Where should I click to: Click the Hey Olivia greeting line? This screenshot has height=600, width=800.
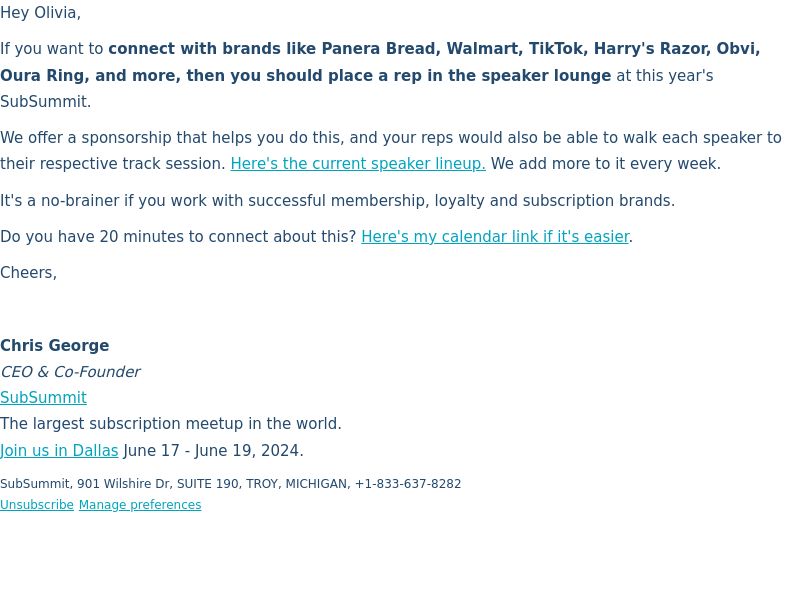[40, 13]
